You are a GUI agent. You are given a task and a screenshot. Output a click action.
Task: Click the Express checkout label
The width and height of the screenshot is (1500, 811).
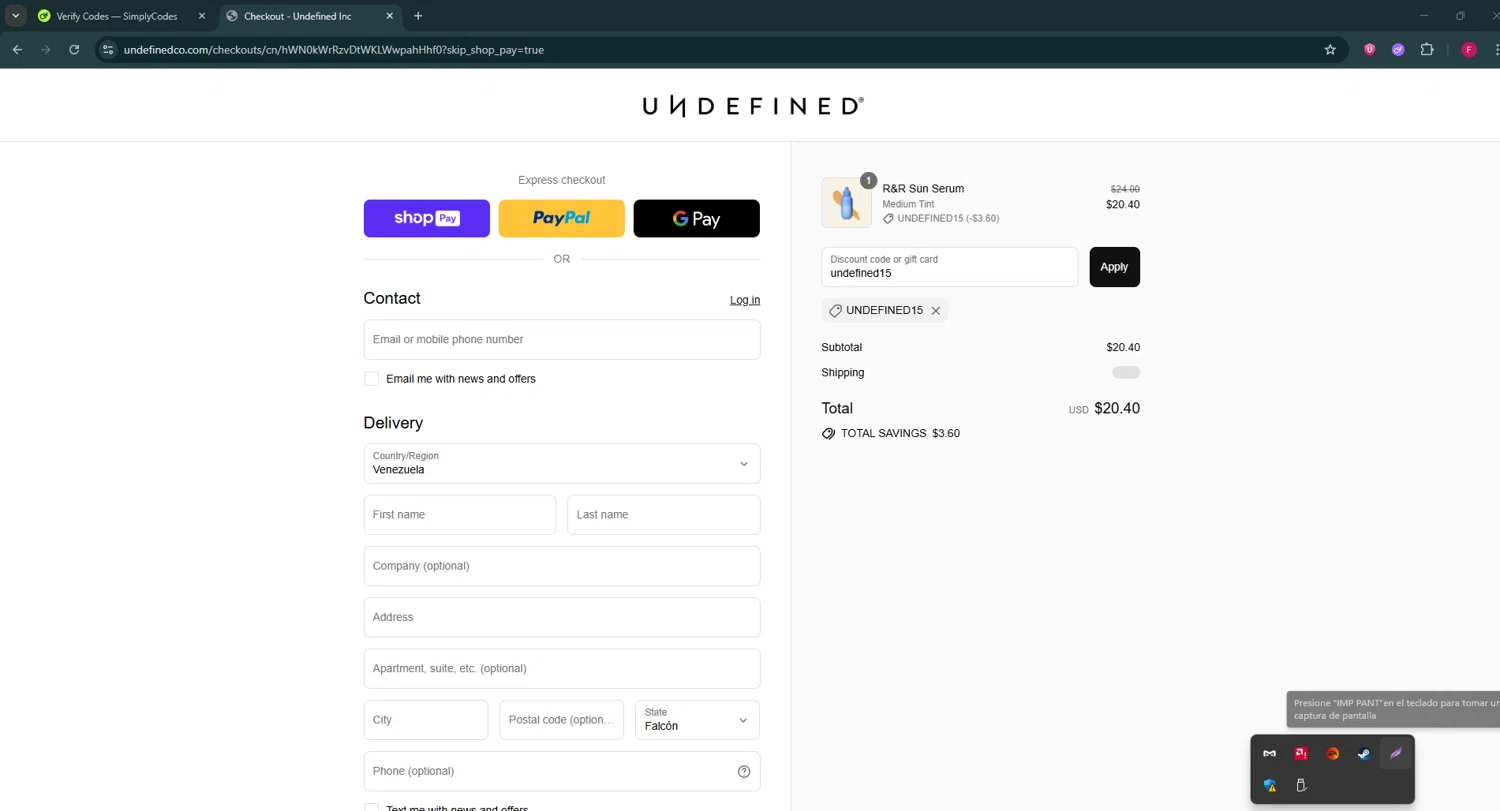562,180
